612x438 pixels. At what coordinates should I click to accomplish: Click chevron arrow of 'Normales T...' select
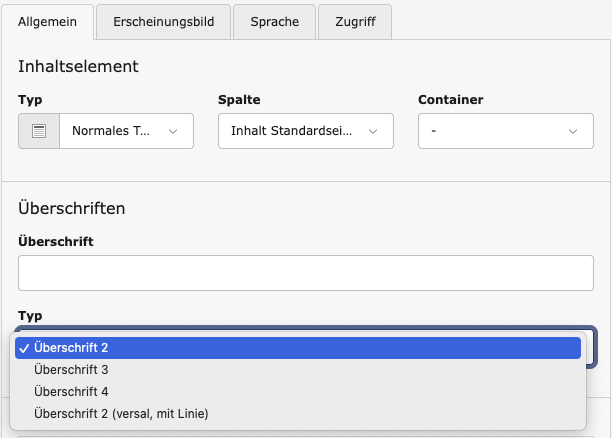173,131
